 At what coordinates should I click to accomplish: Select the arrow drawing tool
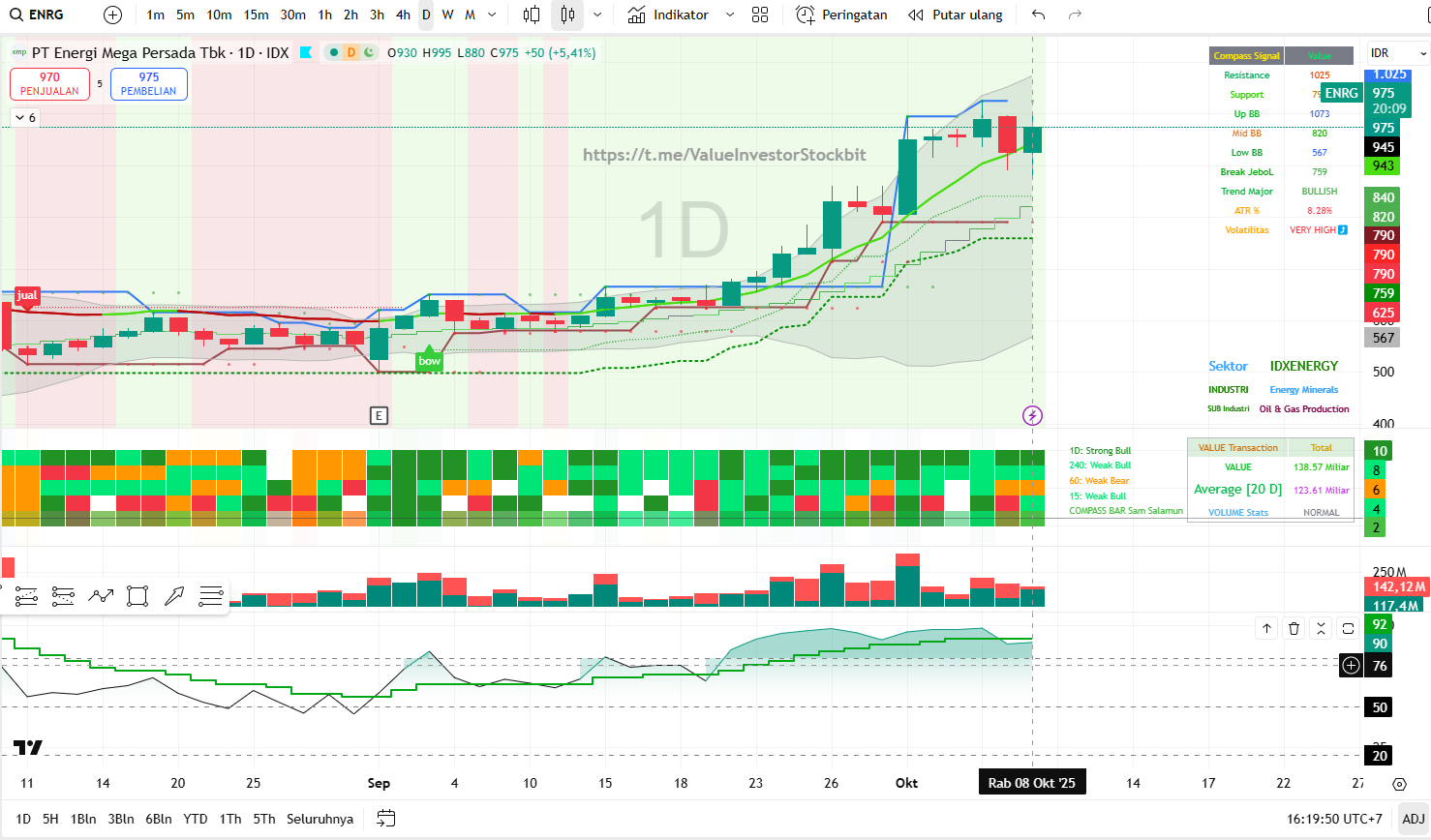(174, 596)
